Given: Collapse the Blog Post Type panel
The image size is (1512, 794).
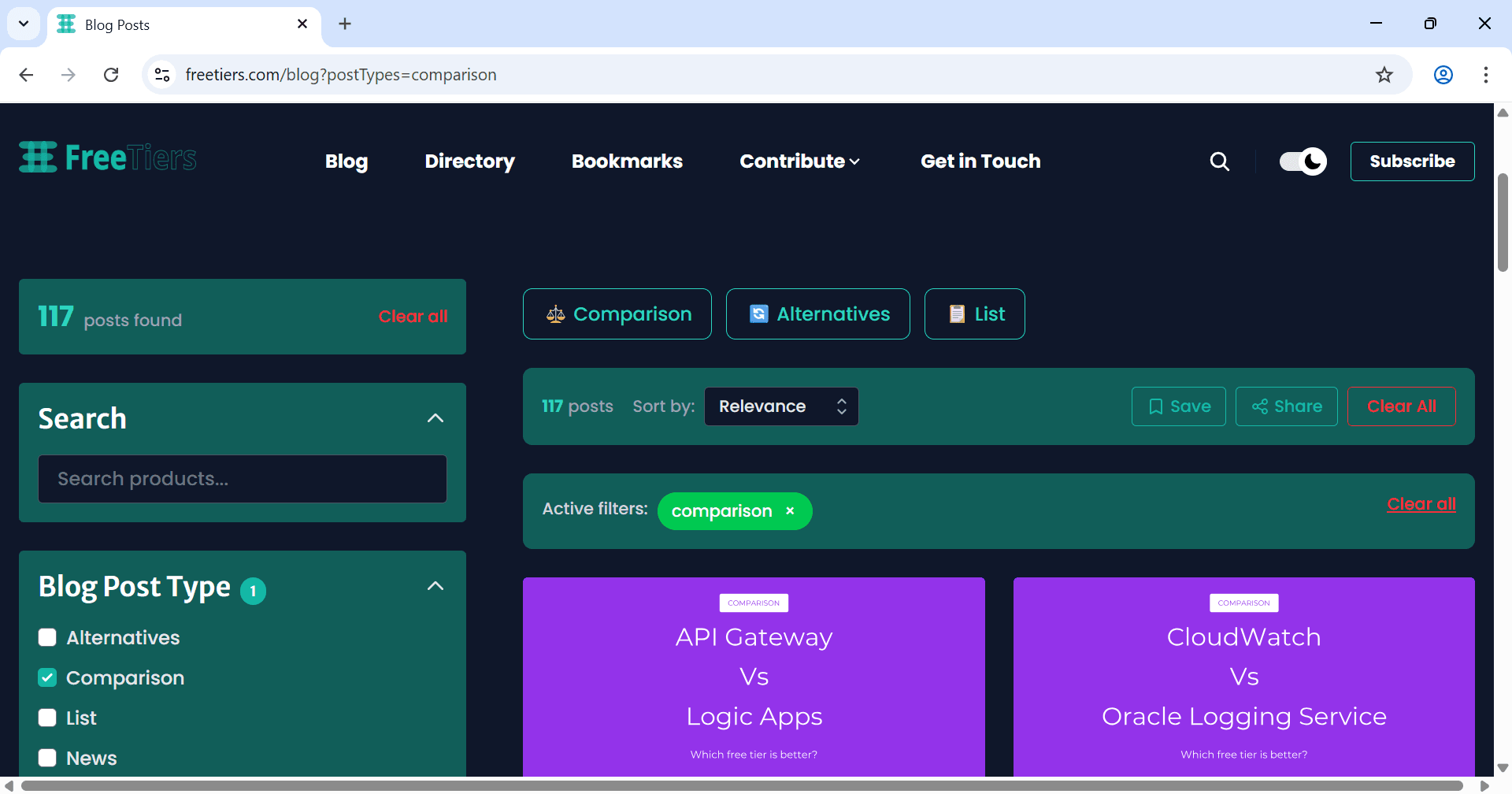Looking at the screenshot, I should [435, 586].
